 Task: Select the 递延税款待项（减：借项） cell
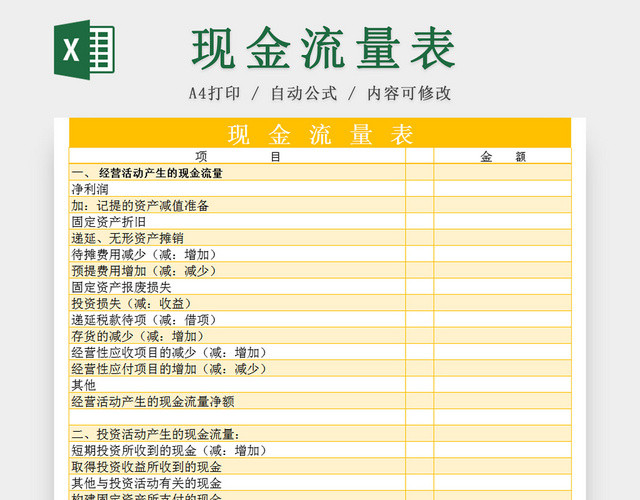[237, 319]
